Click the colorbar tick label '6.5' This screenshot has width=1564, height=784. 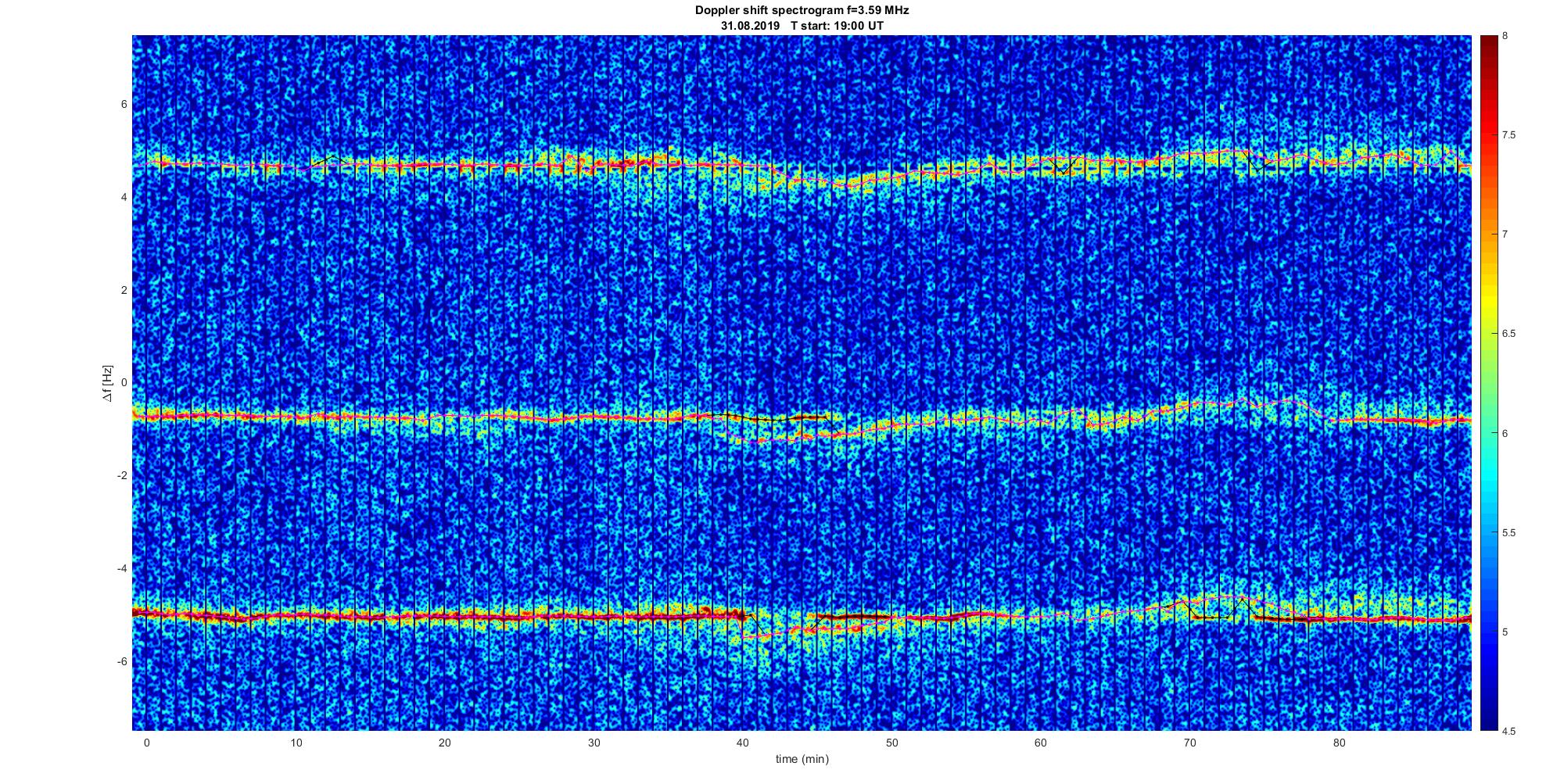[x=1508, y=334]
